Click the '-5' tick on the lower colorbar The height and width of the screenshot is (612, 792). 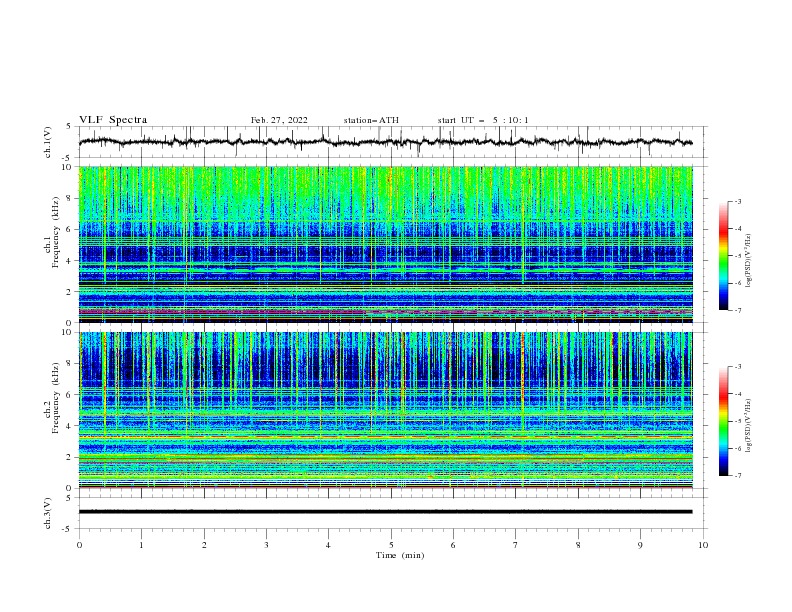click(x=737, y=421)
